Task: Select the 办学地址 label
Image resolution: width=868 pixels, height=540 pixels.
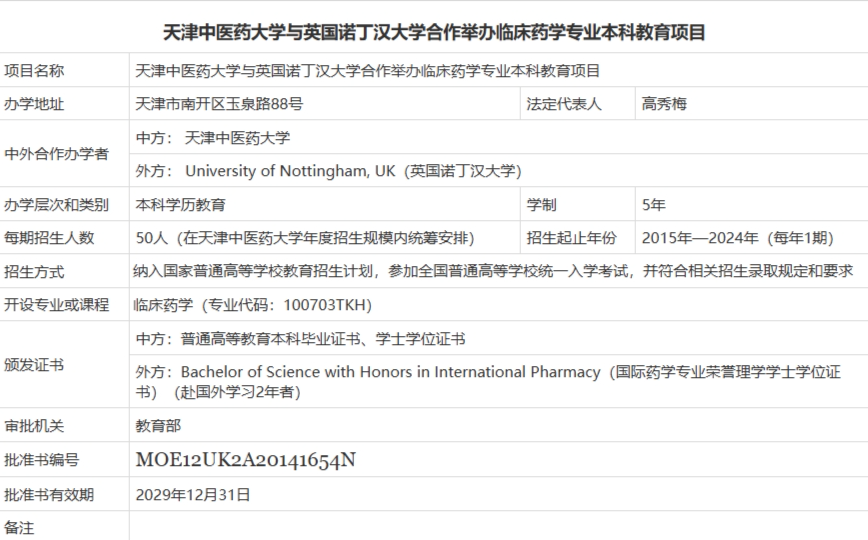Action: tap(34, 104)
